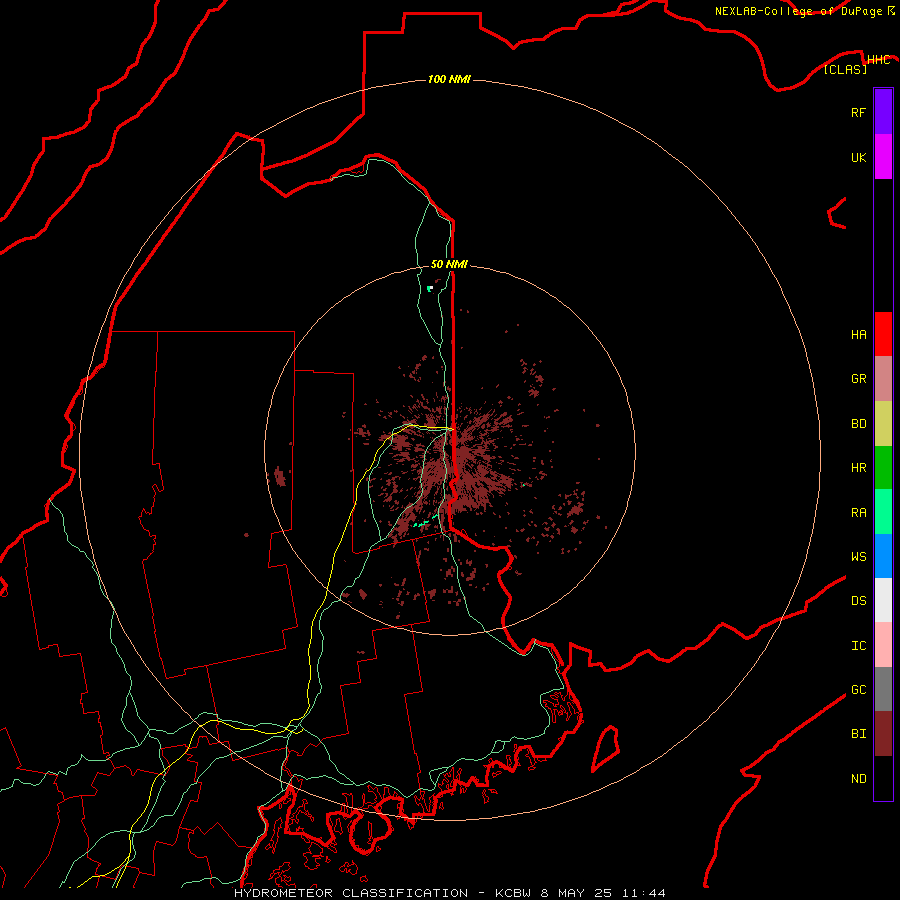The width and height of the screenshot is (900, 900).
Task: Click the UK legend label text
Action: click(859, 158)
